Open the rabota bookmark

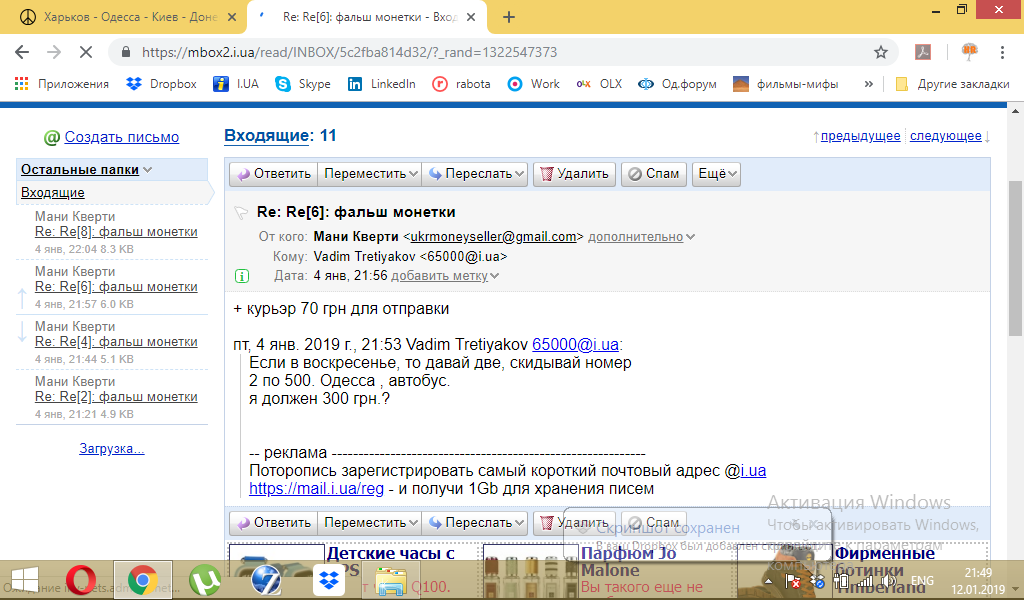pyautogui.click(x=461, y=84)
